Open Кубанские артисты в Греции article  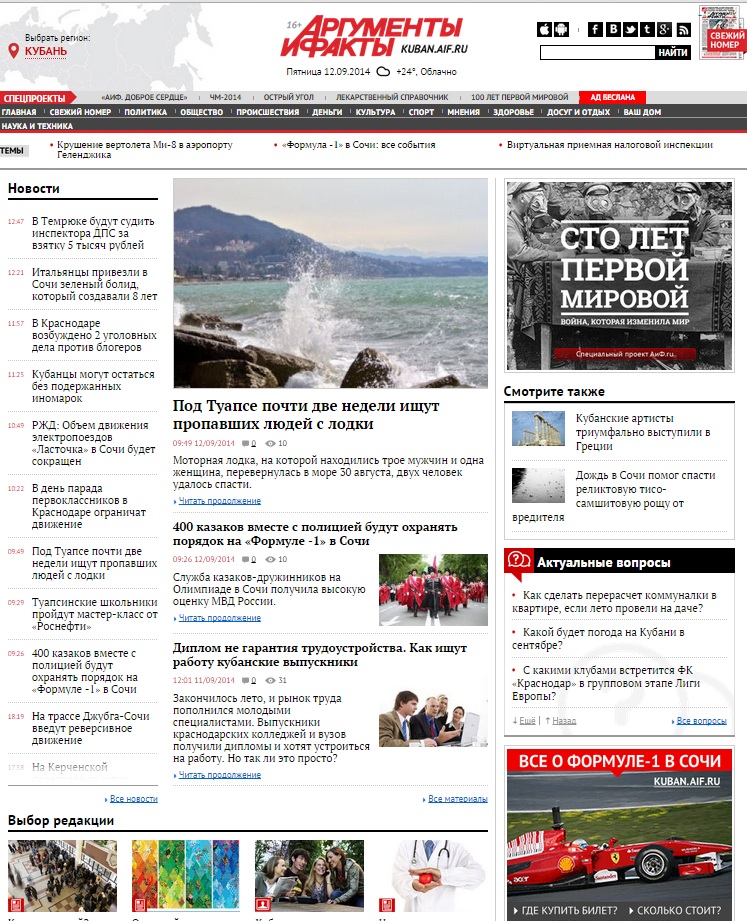click(x=643, y=432)
